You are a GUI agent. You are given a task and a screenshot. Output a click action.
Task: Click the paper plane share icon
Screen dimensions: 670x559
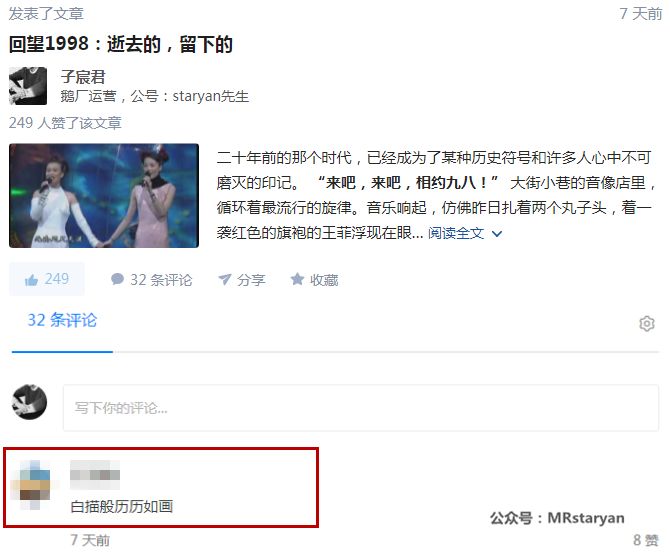[225, 280]
